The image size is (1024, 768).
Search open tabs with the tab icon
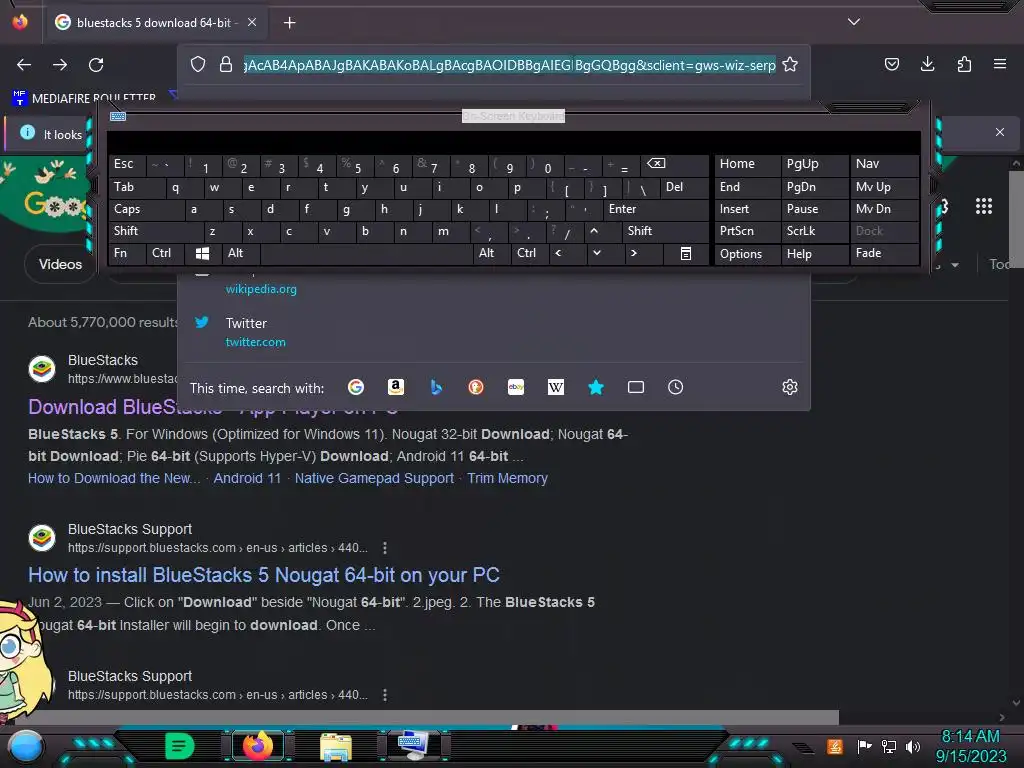point(636,387)
